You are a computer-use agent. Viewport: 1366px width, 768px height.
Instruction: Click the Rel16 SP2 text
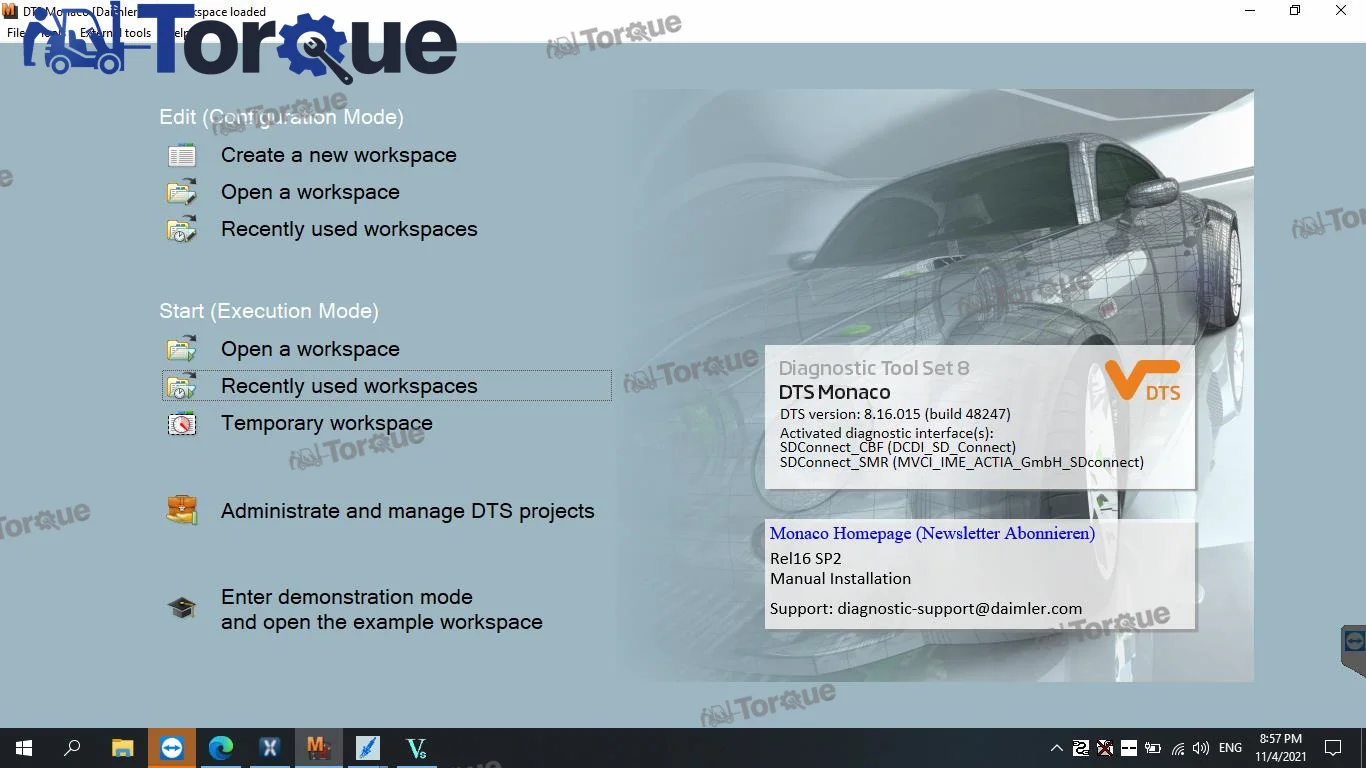[806, 559]
